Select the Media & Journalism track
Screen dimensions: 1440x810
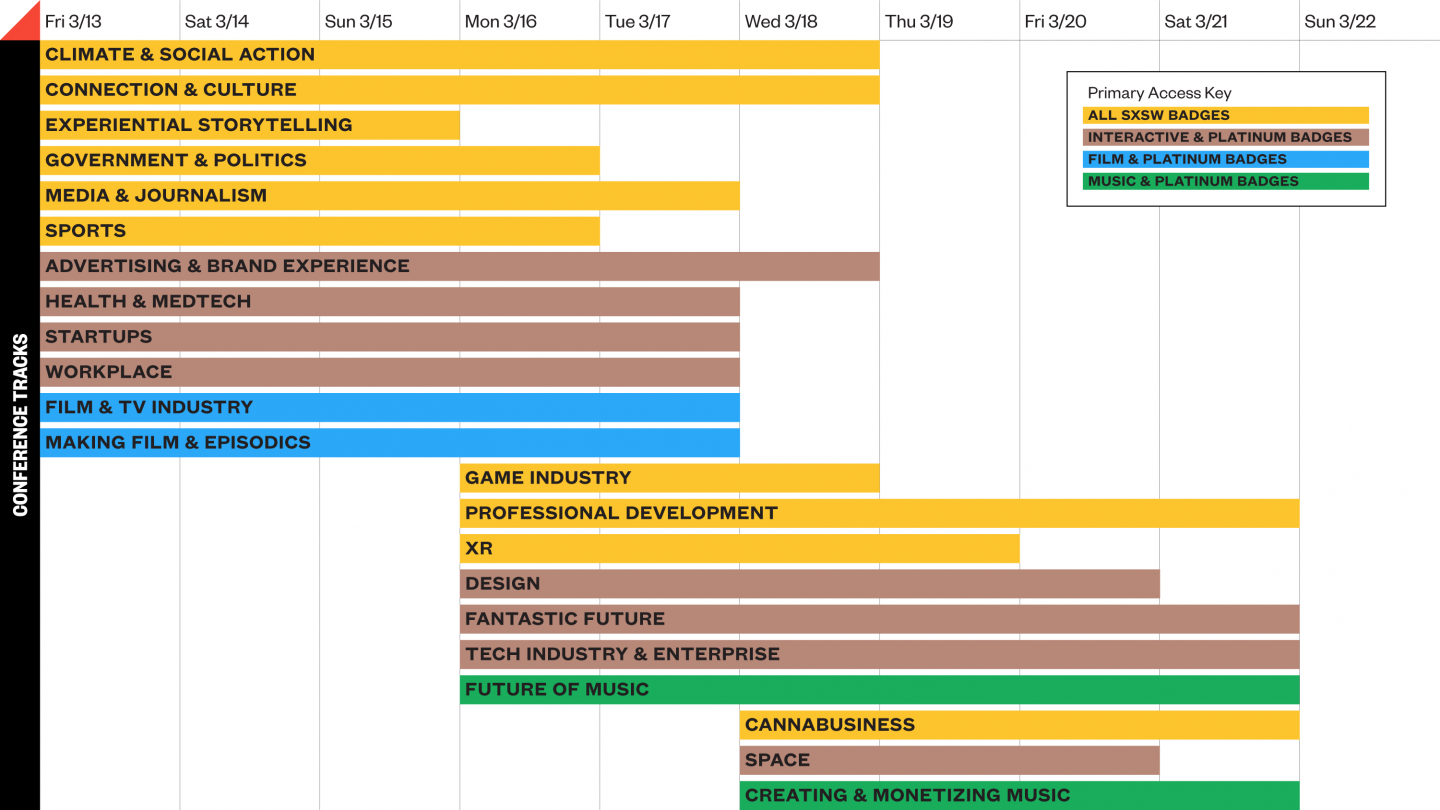[390, 196]
